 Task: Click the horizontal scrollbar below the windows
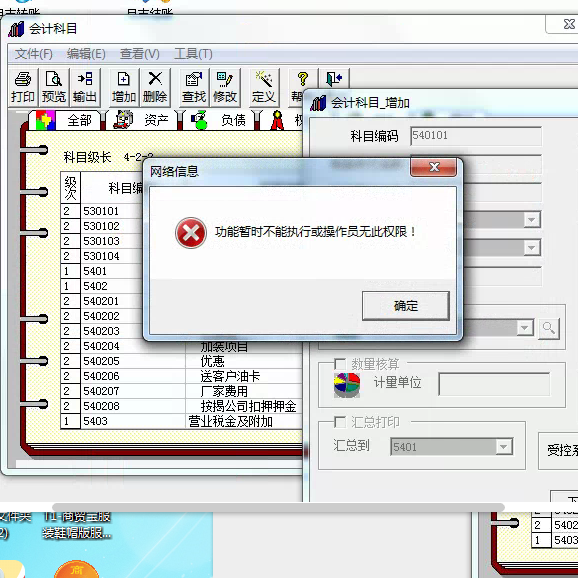[x=278, y=507]
